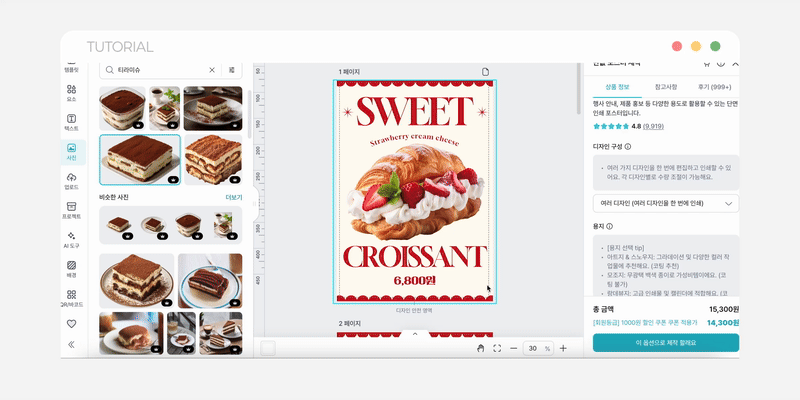The image size is (800, 400).
Task: Click the fit-to-screen icon in bottom bar
Action: tap(497, 348)
